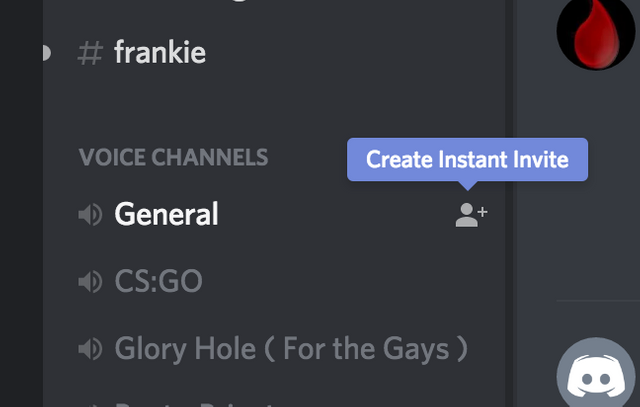Viewport: 640px width, 407px height.
Task: Click the Create Instant Invite tooltip
Action: click(x=467, y=160)
